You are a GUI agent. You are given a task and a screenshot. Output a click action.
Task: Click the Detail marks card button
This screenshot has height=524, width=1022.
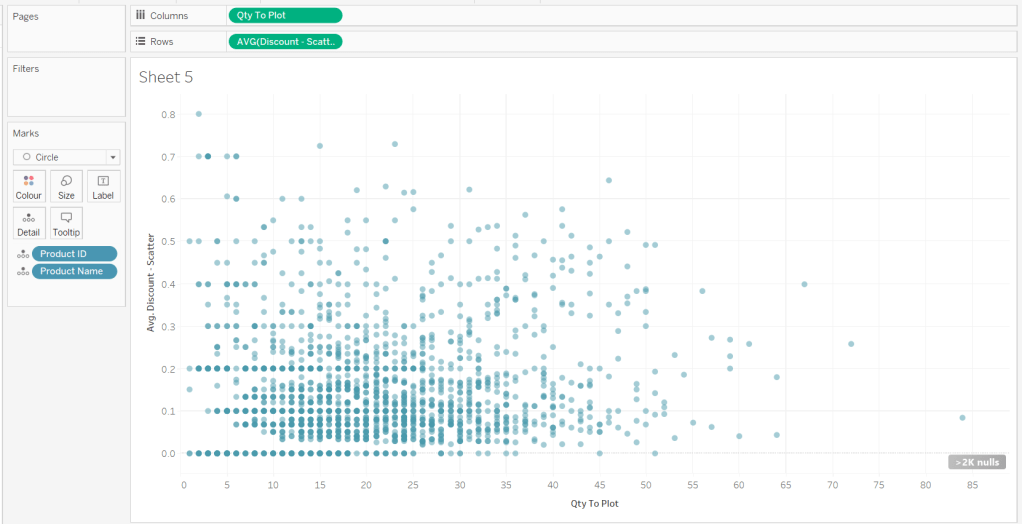[x=29, y=222]
